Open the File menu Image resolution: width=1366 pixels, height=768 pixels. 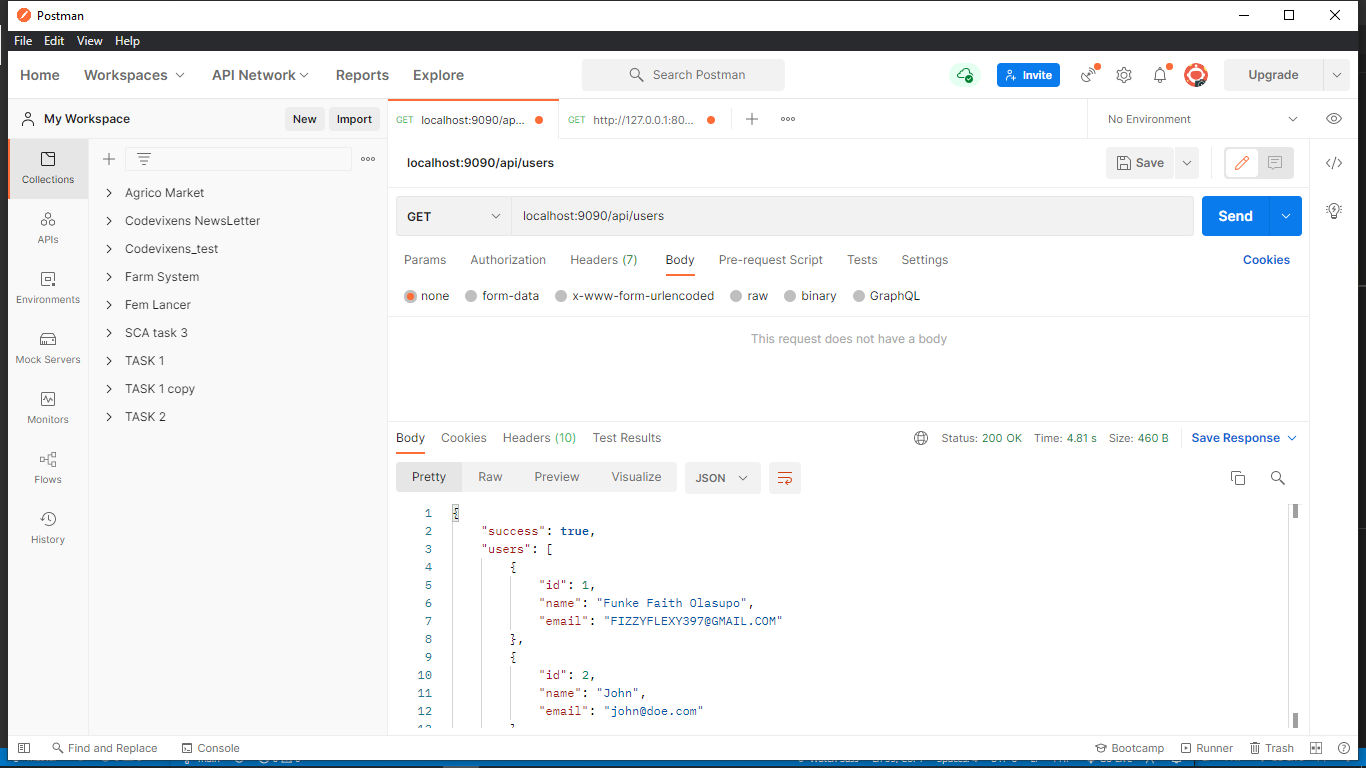[x=23, y=41]
